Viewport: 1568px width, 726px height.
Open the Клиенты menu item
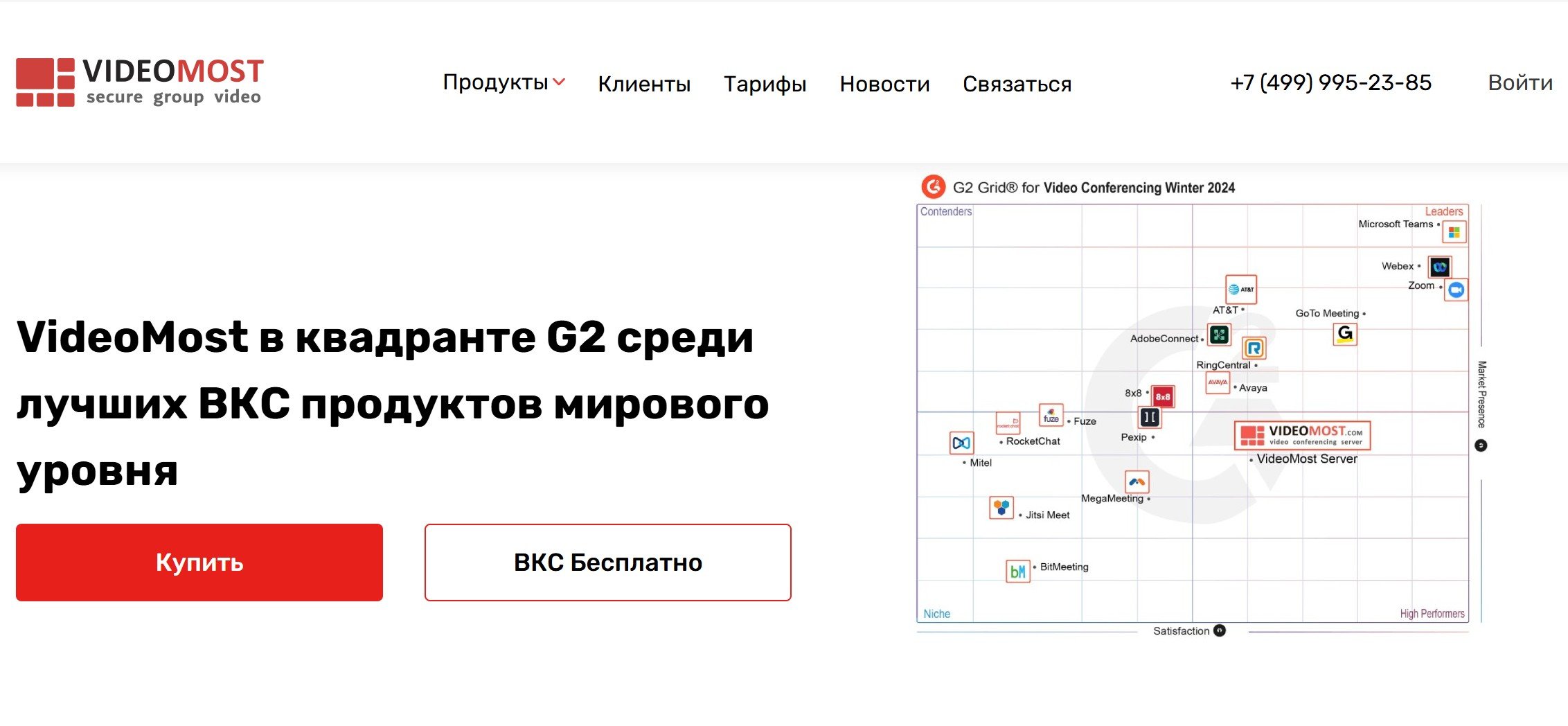644,84
